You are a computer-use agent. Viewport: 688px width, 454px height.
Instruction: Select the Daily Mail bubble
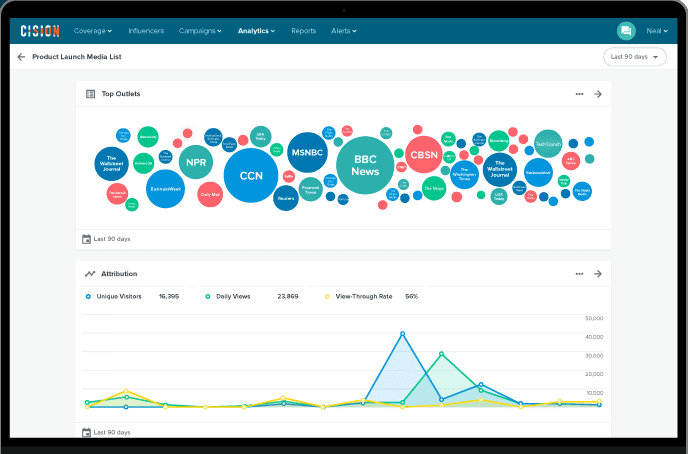(x=210, y=194)
